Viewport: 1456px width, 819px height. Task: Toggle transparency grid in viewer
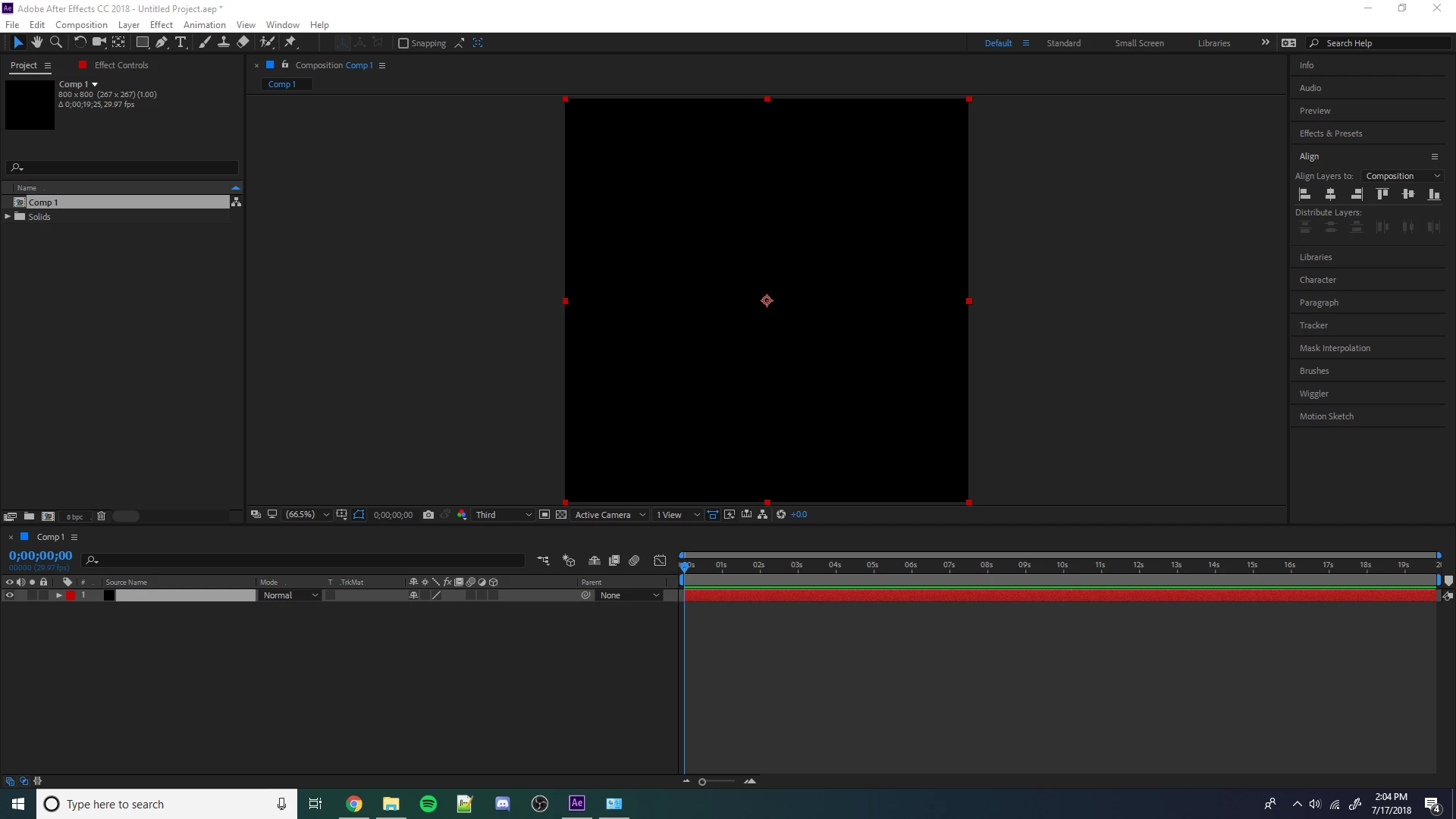(x=561, y=515)
